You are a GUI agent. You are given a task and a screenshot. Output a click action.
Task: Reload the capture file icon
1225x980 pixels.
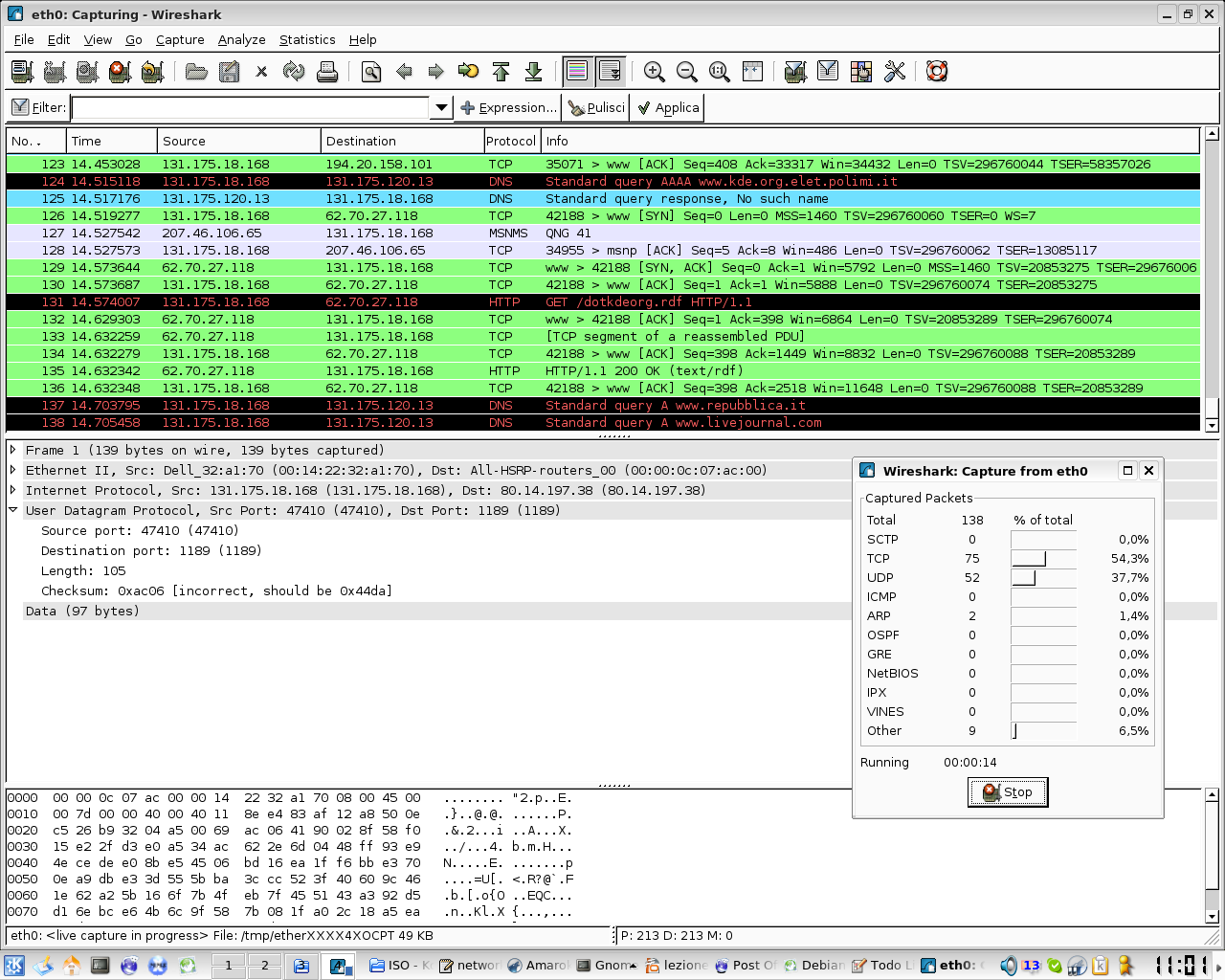(294, 72)
